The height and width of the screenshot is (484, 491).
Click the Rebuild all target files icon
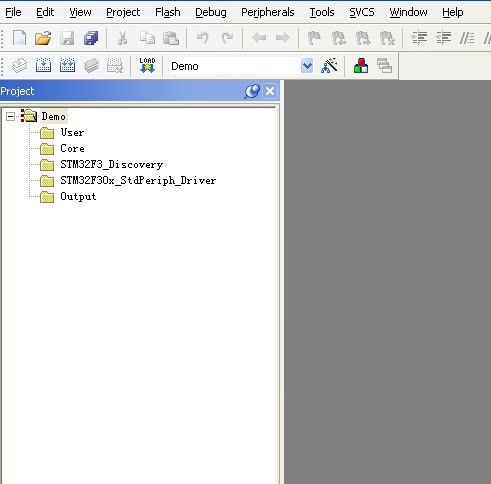(x=67, y=65)
